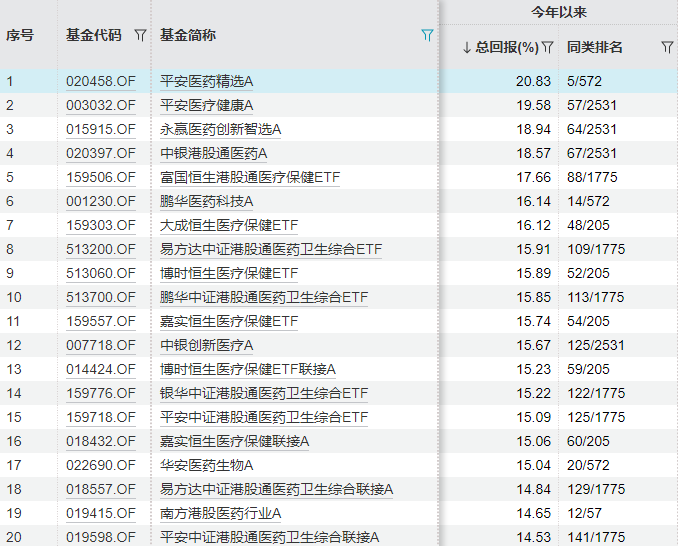
Task: Open fund code 018432.OF
Action: 101,441
